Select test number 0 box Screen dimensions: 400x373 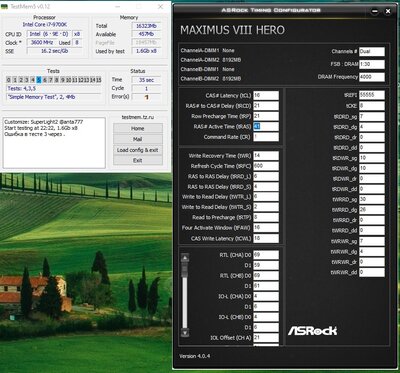click(x=9, y=80)
